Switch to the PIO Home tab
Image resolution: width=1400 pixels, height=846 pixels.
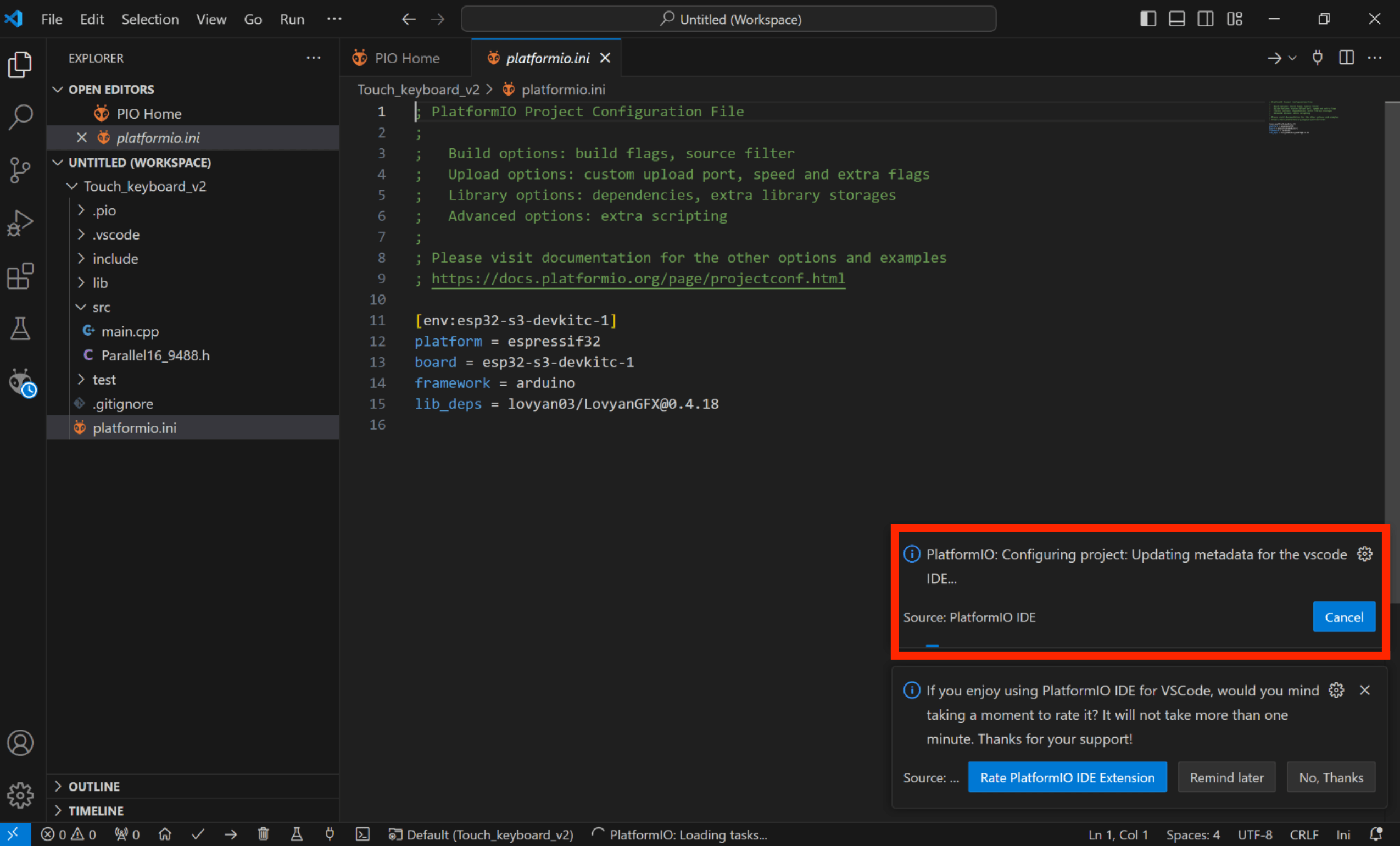[x=405, y=58]
